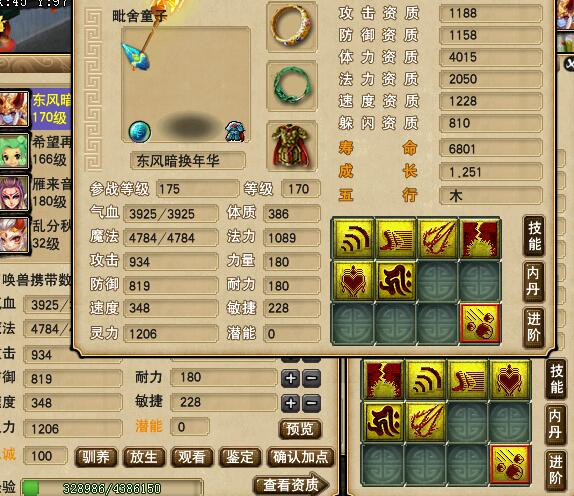This screenshot has height=496, width=574.
Task: Open the upper 技能 tab
Action: (534, 235)
